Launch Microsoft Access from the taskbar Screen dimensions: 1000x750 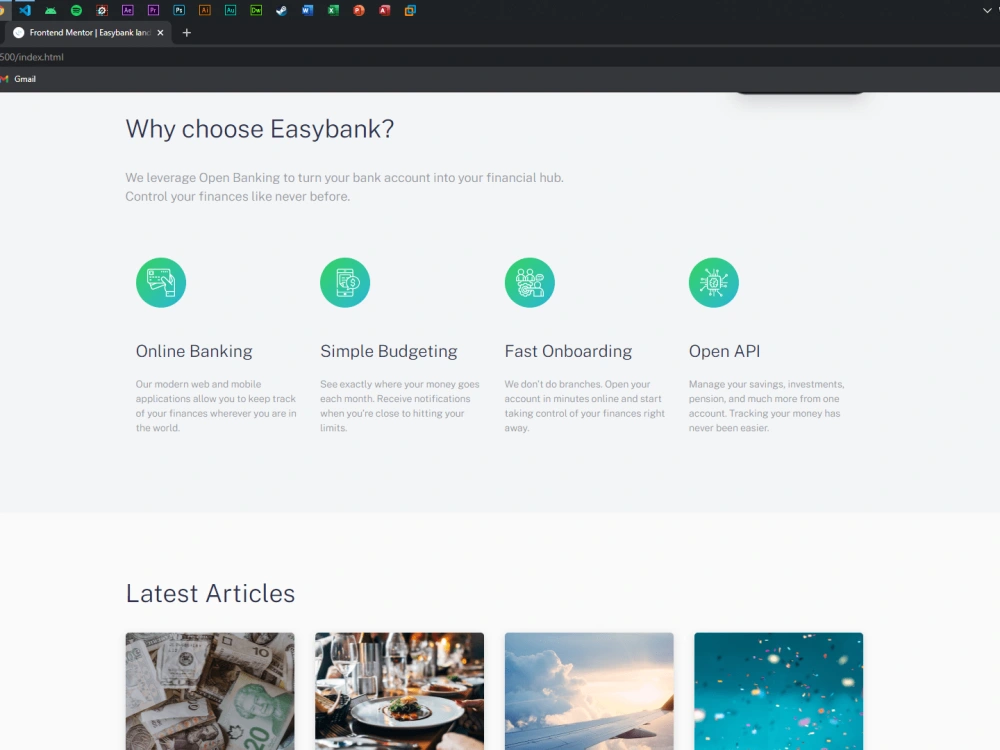(384, 10)
